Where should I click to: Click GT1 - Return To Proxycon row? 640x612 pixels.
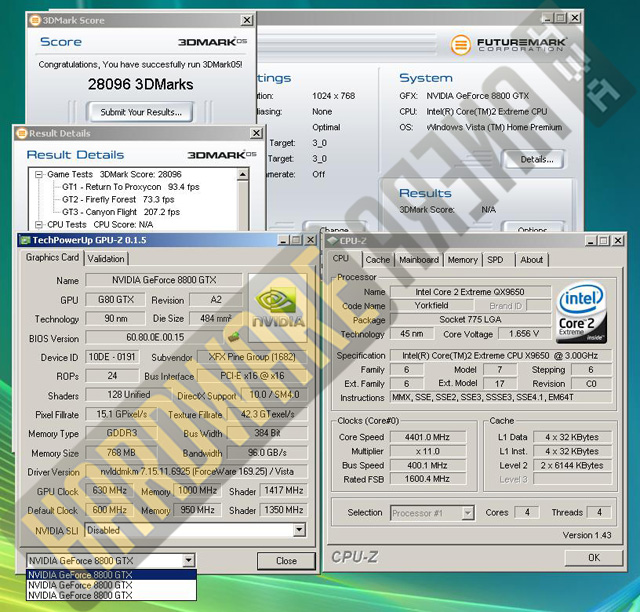[131, 187]
